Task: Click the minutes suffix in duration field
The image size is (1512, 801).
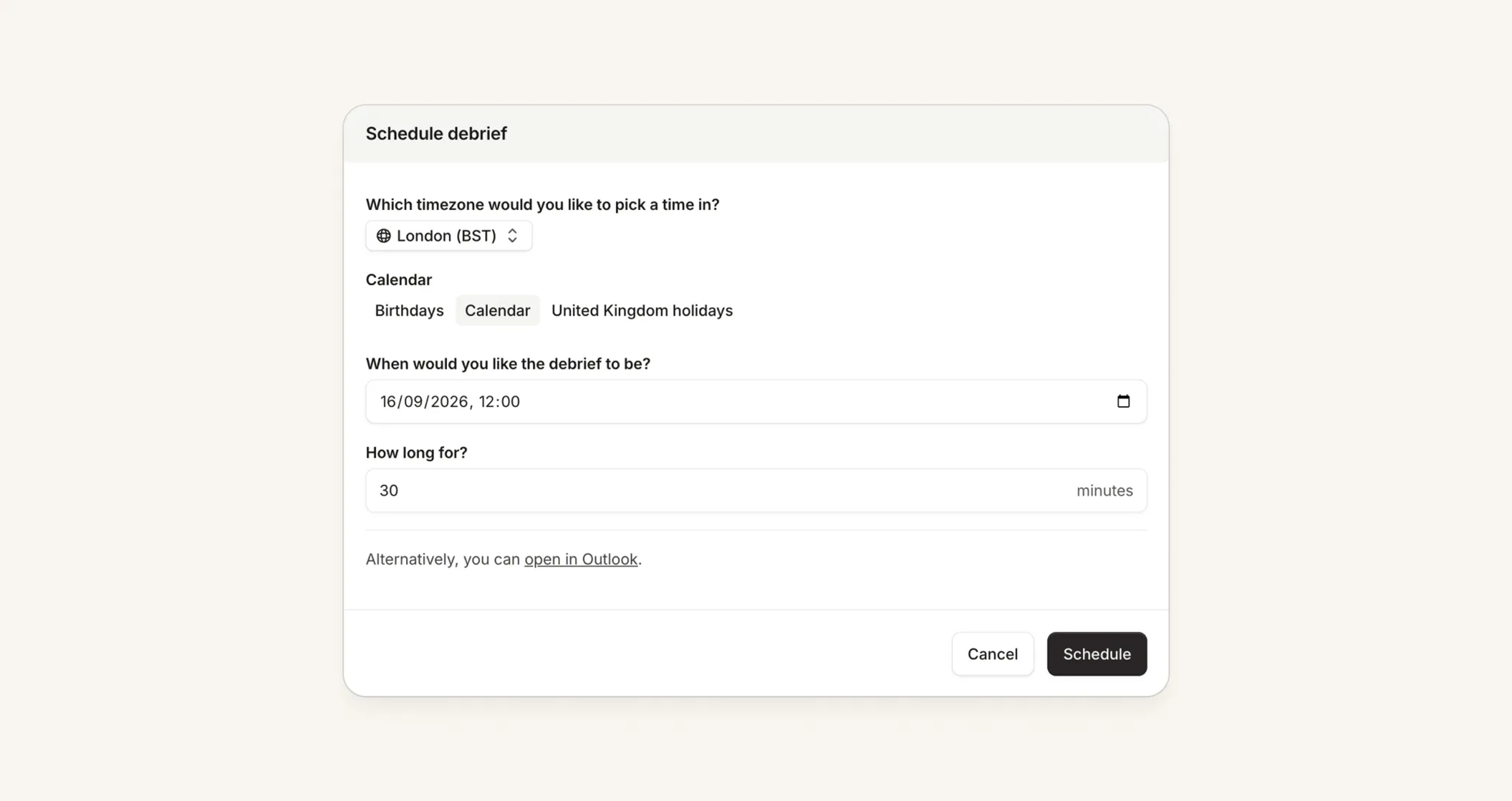Action: (x=1104, y=490)
